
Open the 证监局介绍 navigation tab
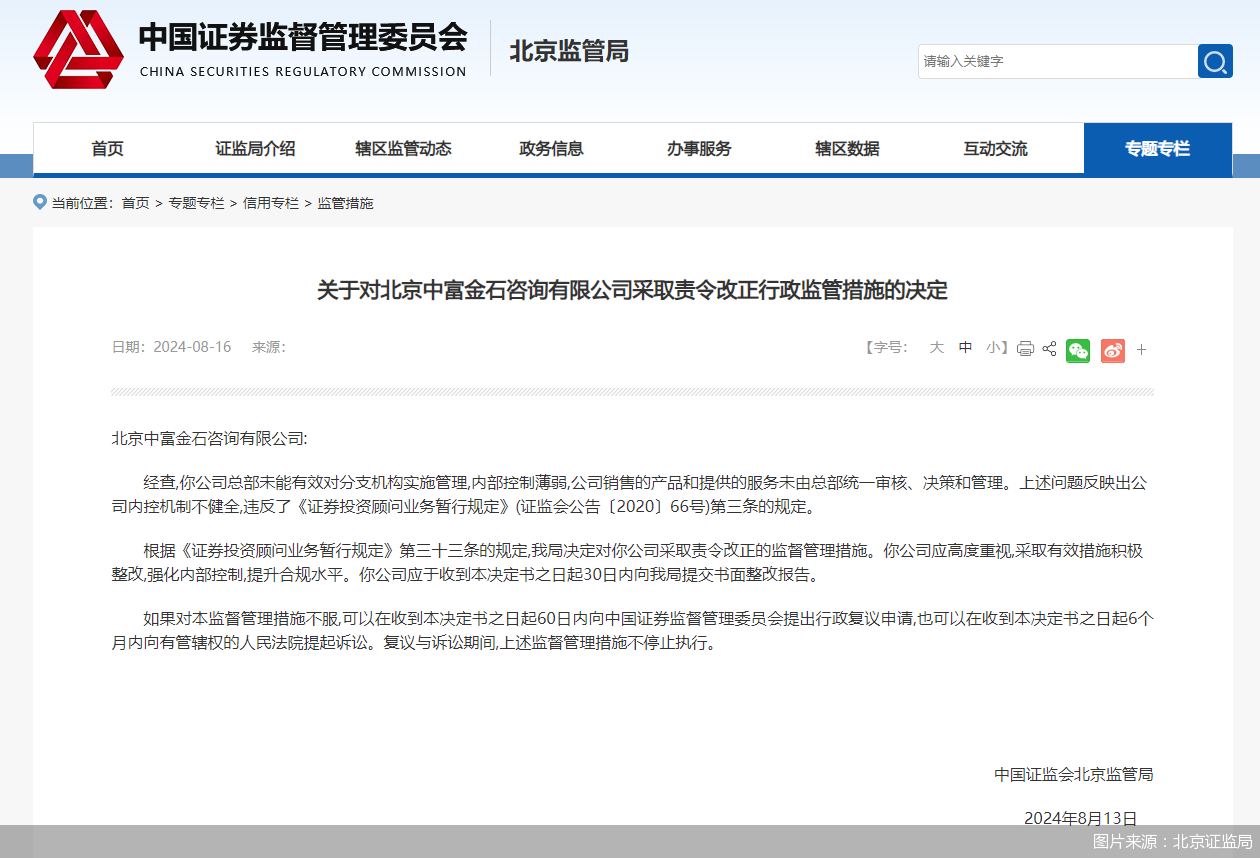point(255,148)
